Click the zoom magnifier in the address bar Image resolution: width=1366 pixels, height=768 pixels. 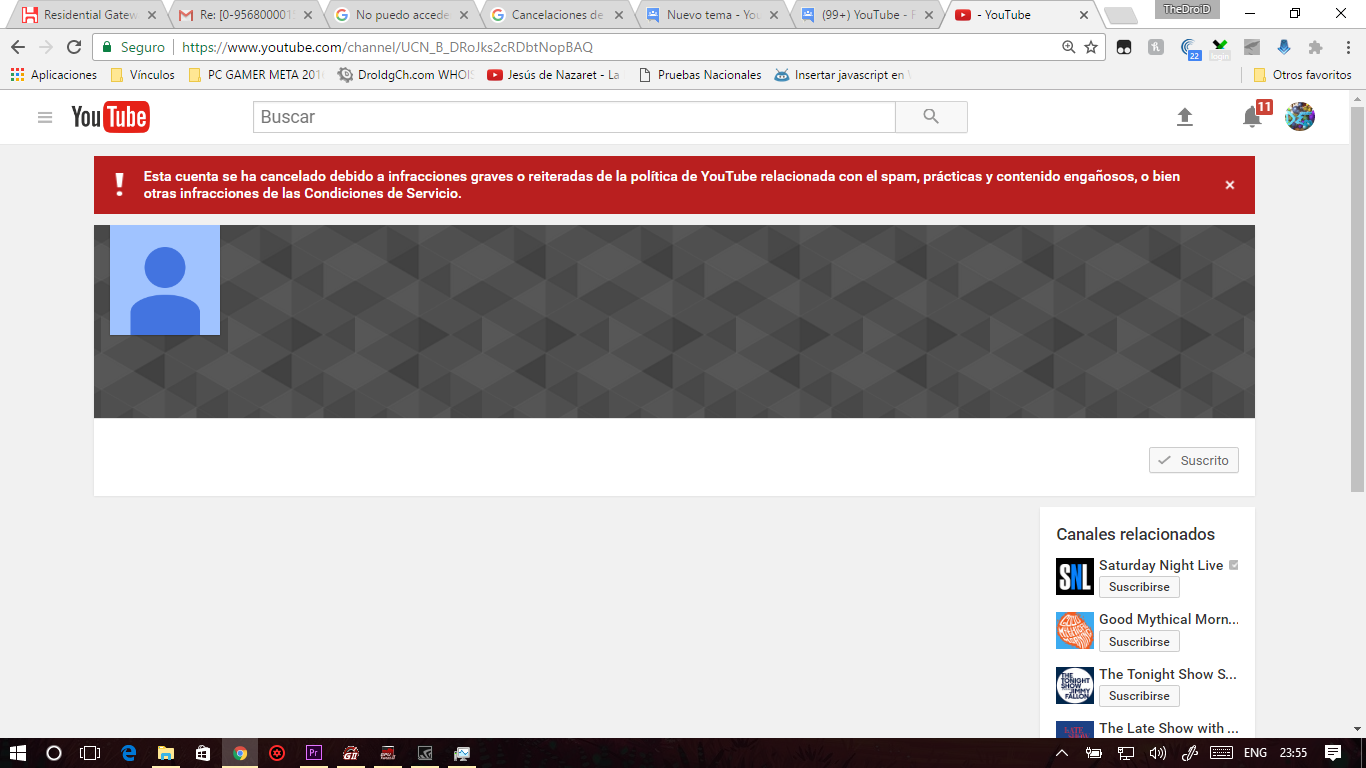pos(1069,47)
